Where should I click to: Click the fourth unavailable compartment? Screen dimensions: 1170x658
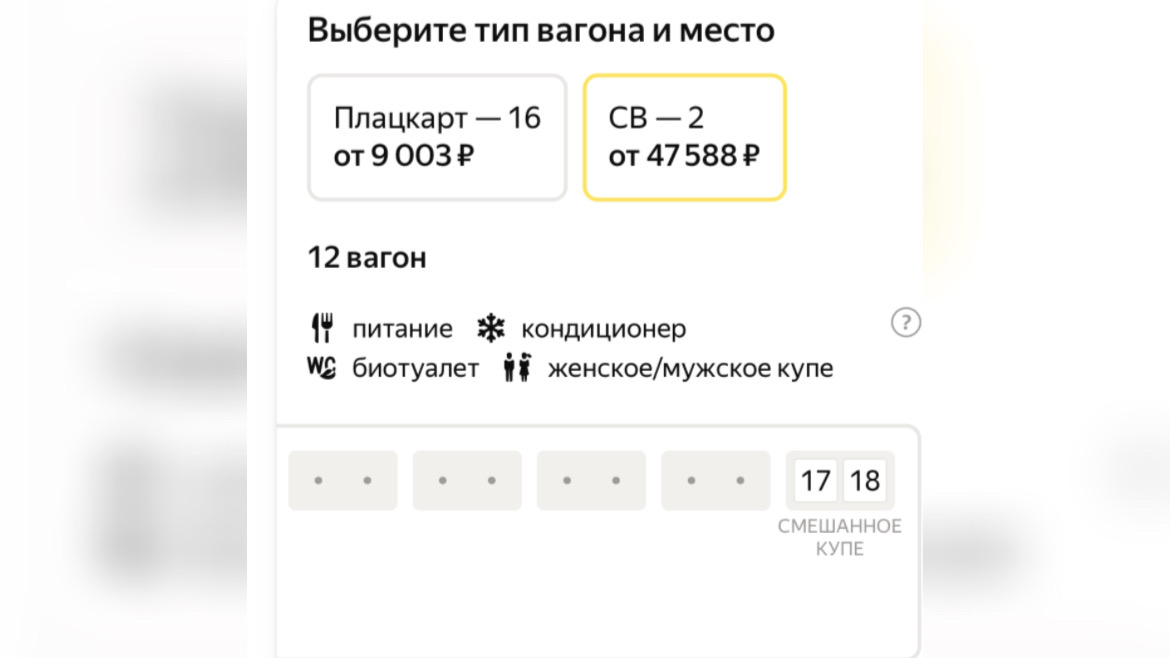tap(715, 481)
